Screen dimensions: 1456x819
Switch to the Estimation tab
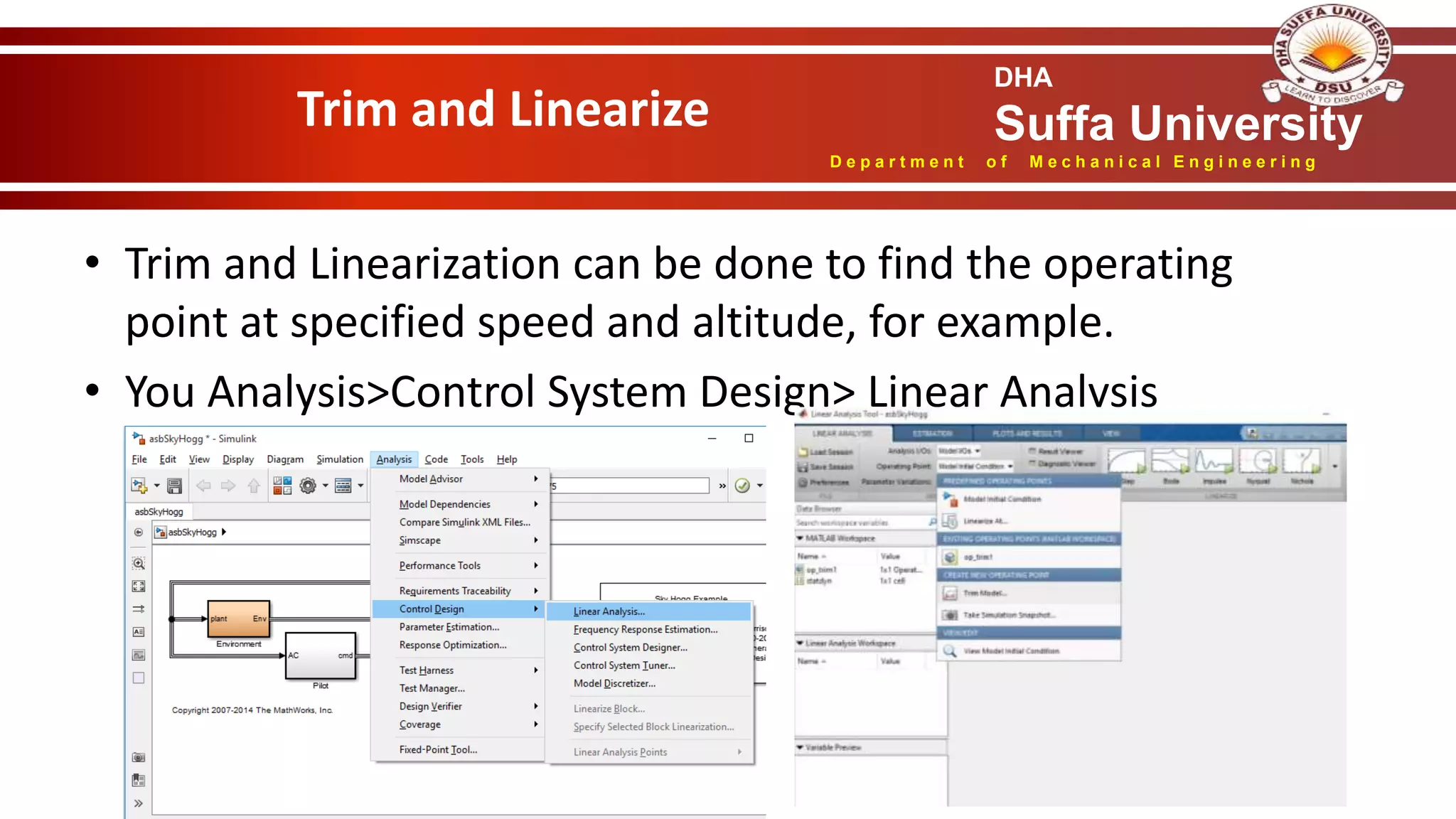click(x=932, y=433)
